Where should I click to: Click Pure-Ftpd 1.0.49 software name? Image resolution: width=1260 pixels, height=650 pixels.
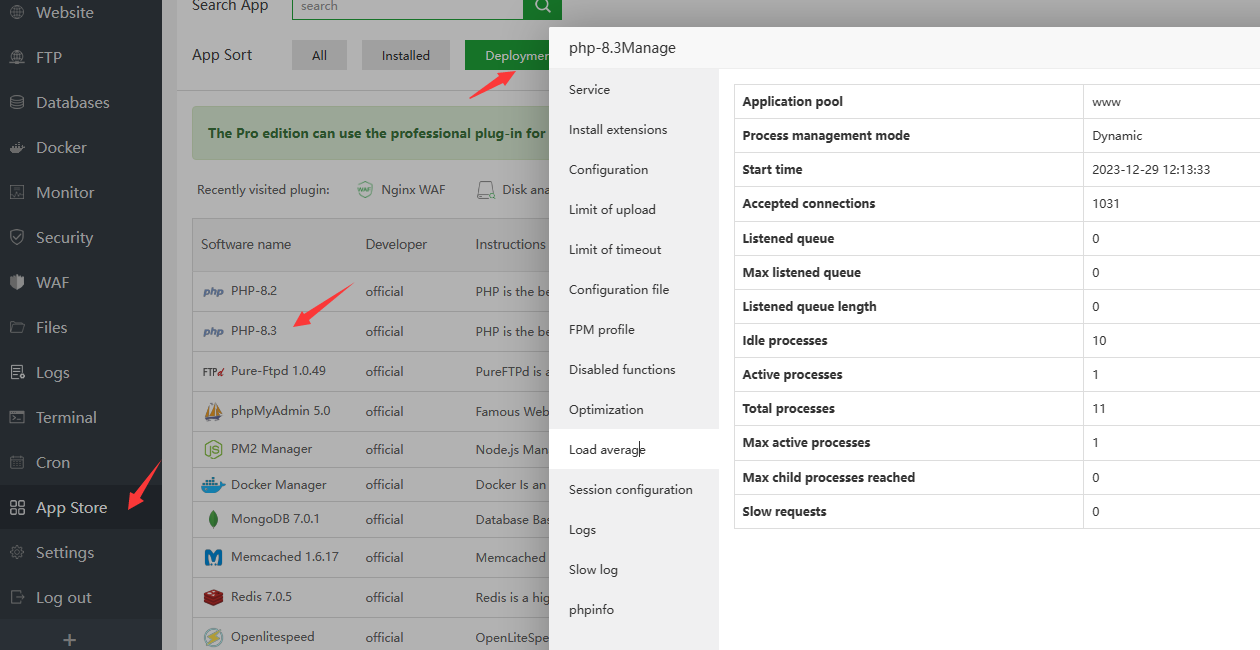pos(278,371)
